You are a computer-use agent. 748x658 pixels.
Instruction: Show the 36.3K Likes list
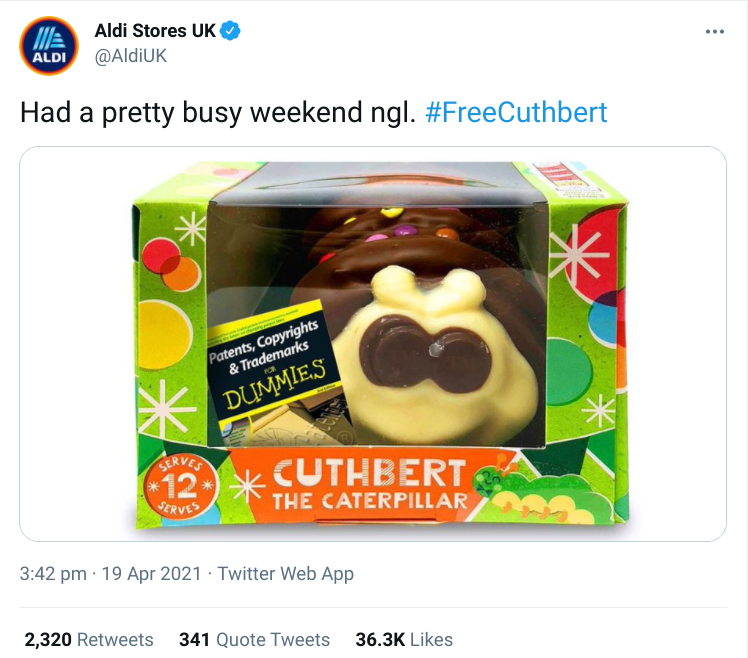[404, 639]
